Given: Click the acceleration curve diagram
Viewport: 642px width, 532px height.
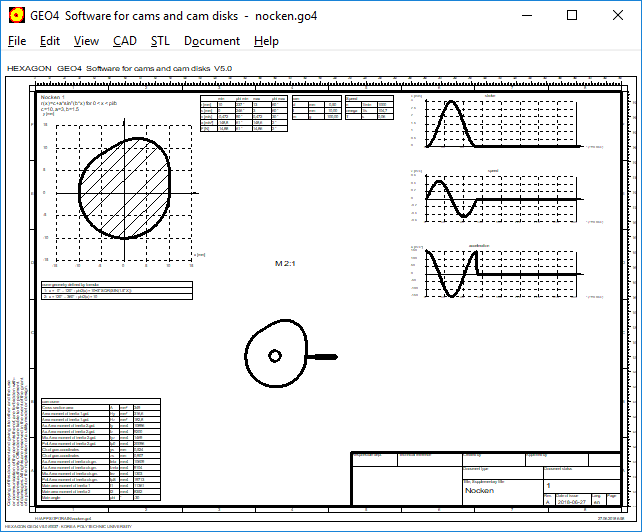Looking at the screenshot, I should tap(500, 272).
